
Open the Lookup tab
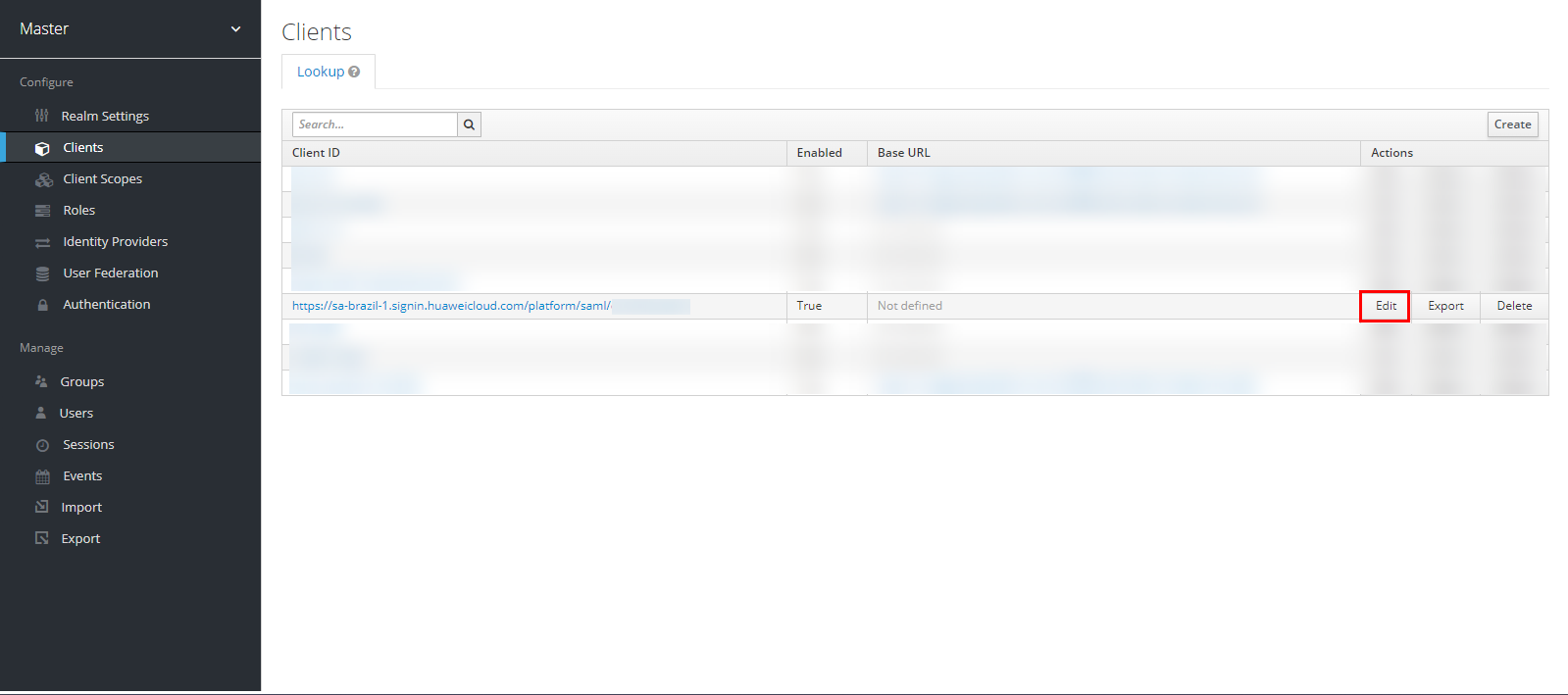click(321, 72)
